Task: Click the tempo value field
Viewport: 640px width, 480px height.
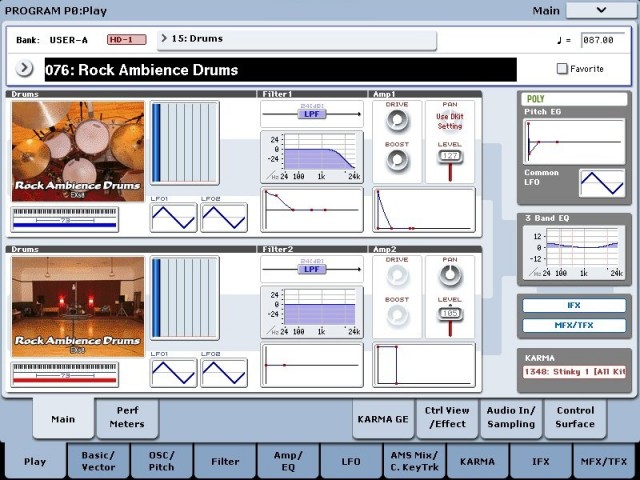Action: coord(603,40)
